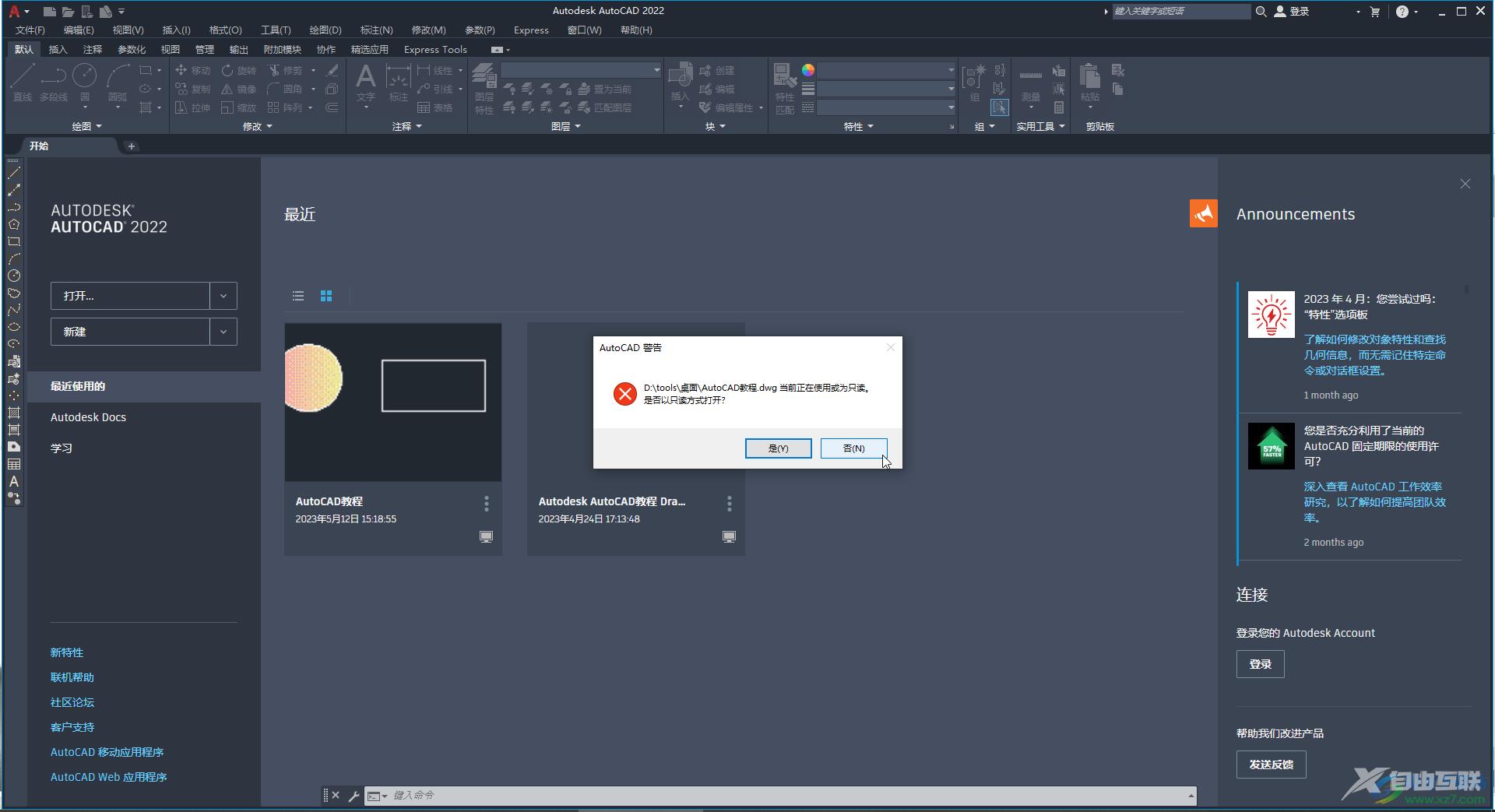1495x812 pixels.
Task: Click 否(N) in the warning dialog
Action: [x=853, y=448]
